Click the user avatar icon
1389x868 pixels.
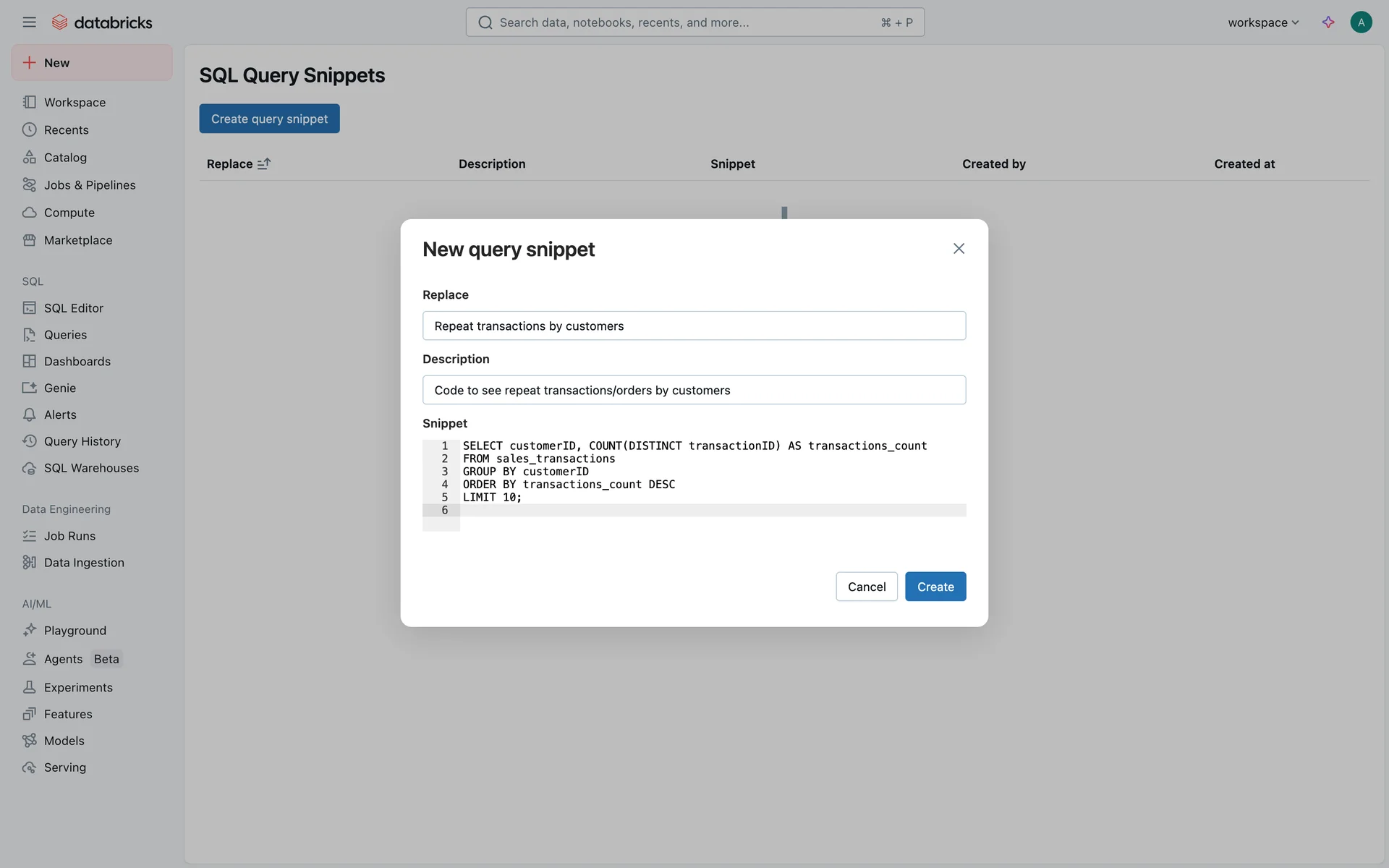click(1361, 22)
